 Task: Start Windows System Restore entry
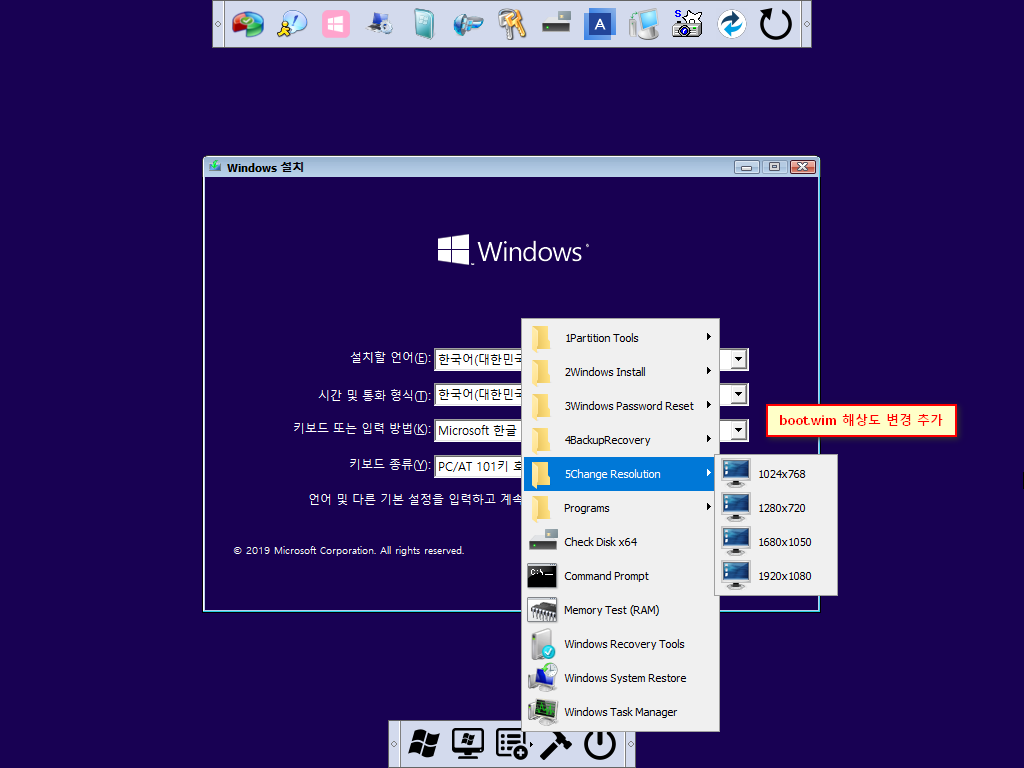click(x=621, y=678)
